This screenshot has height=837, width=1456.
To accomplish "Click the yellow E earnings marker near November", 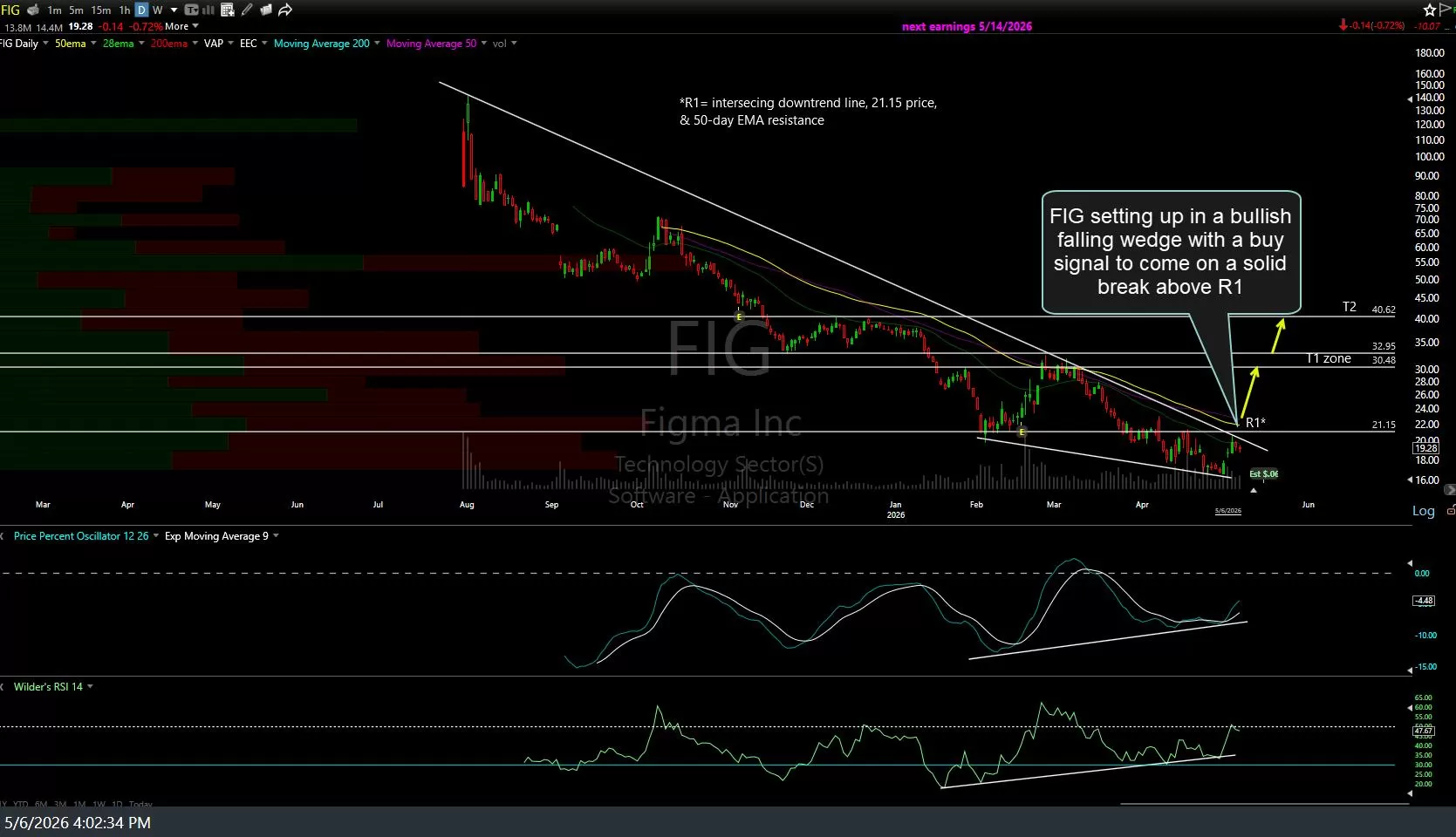I will (739, 316).
